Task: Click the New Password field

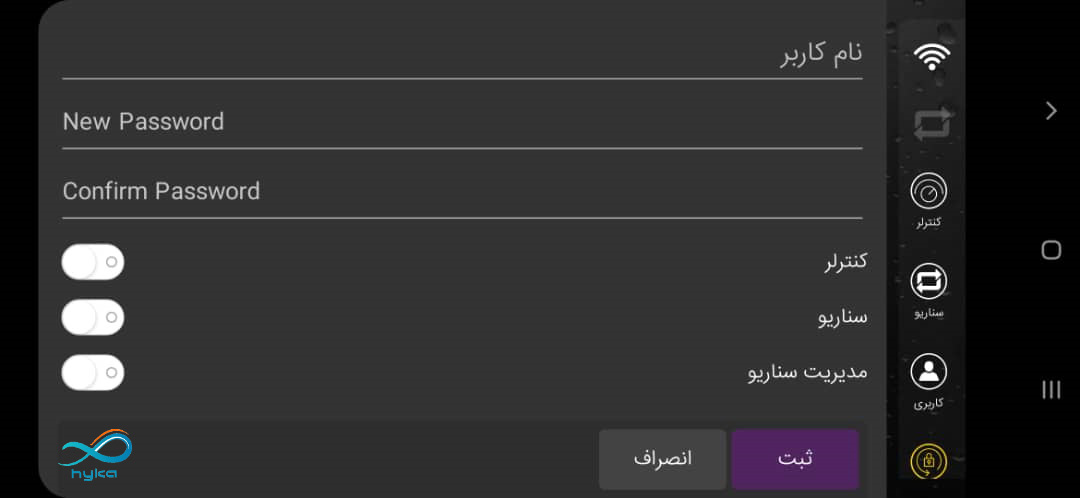Action: [462, 122]
